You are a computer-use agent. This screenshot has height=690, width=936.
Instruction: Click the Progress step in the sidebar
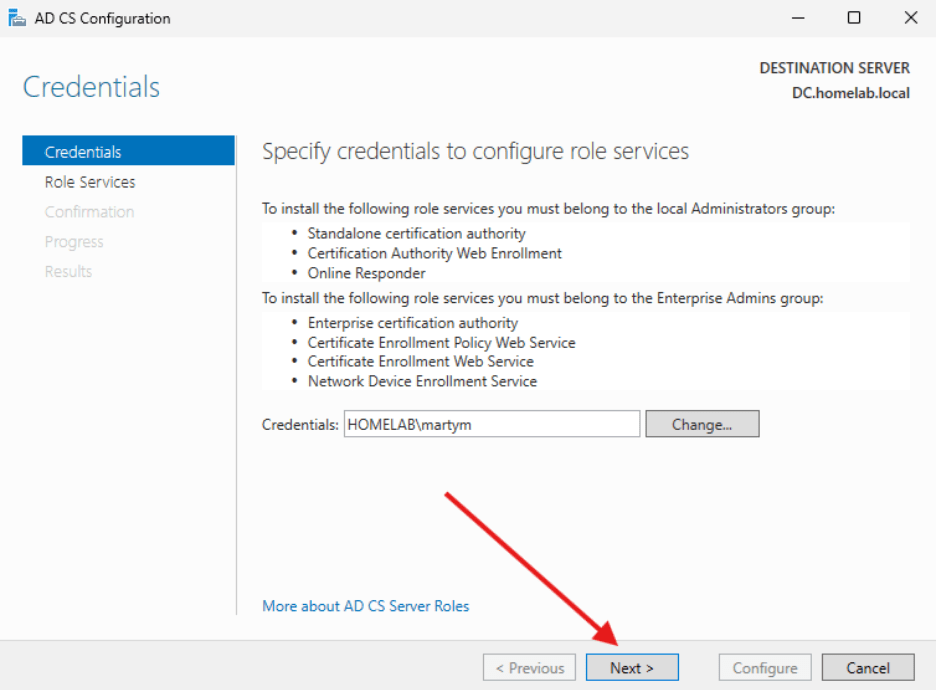[x=74, y=241]
